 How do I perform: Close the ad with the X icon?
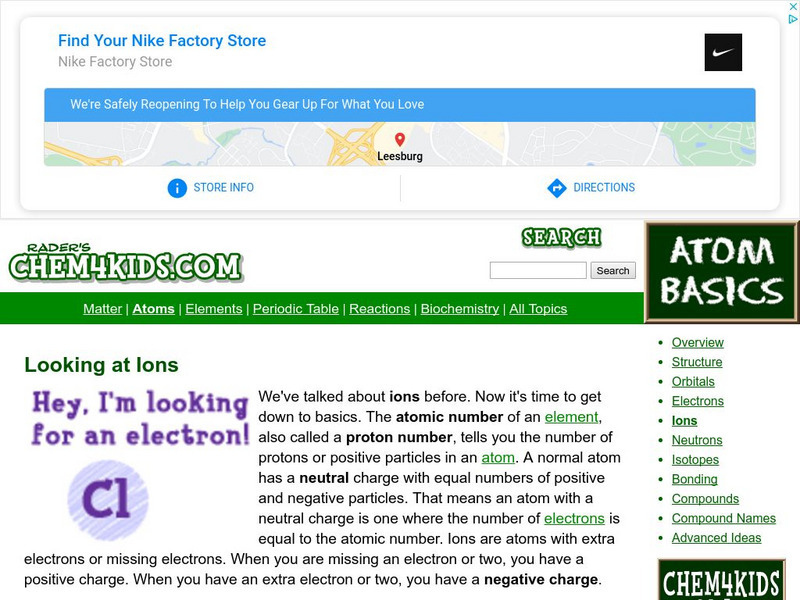(x=793, y=7)
